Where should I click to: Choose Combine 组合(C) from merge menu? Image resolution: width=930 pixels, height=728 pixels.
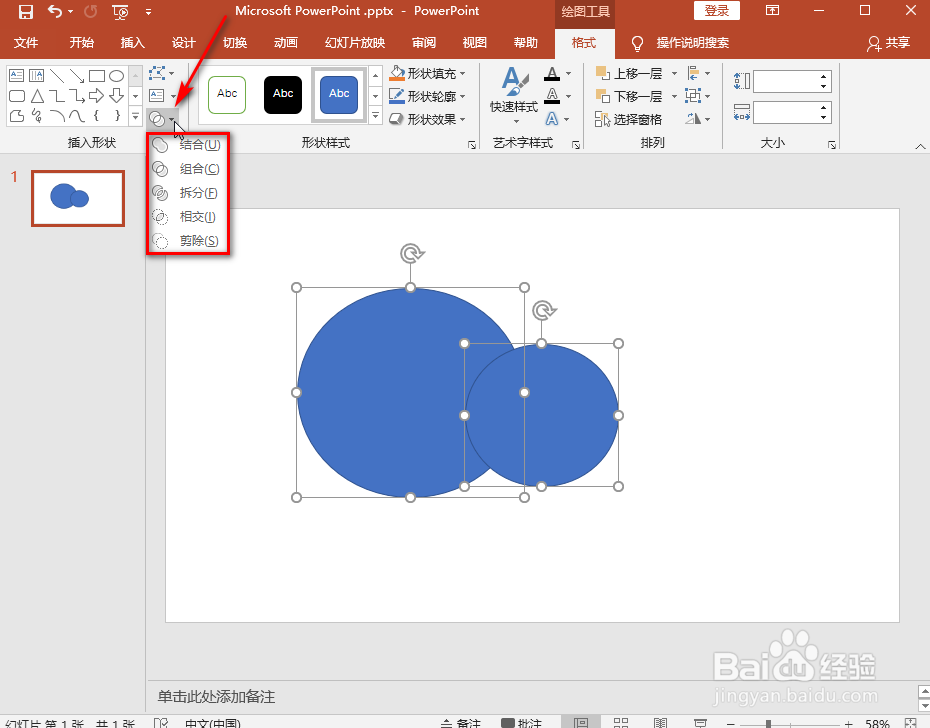click(187, 169)
